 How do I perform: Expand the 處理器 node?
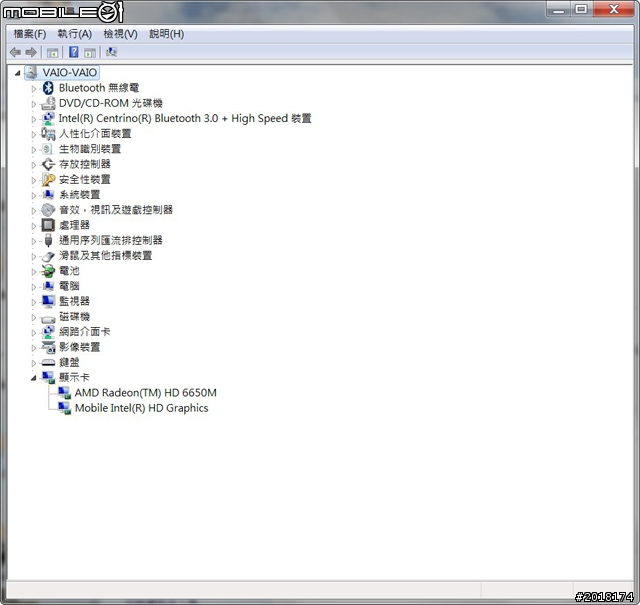(x=34, y=225)
